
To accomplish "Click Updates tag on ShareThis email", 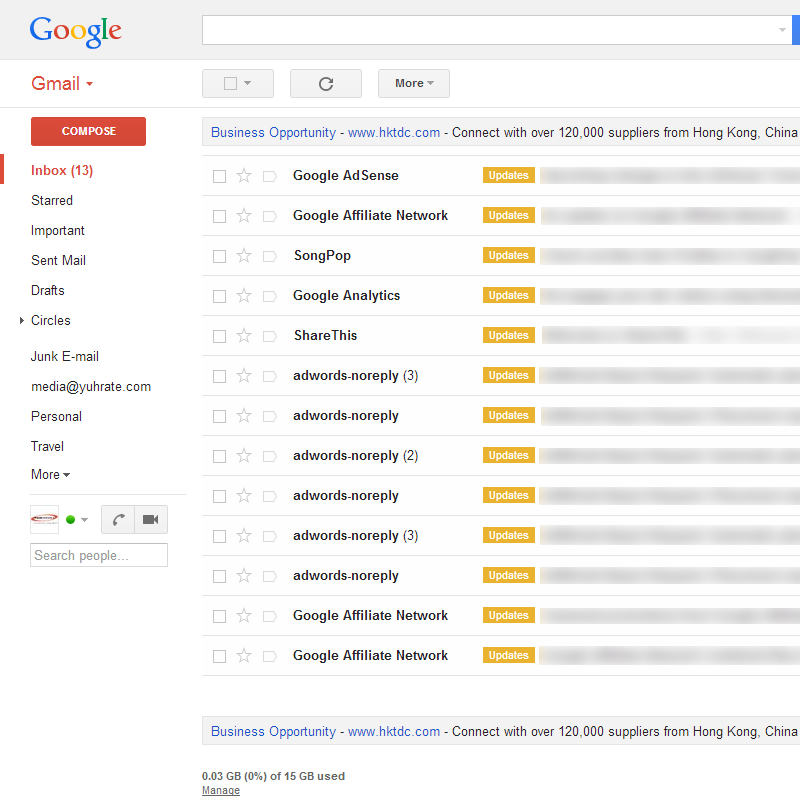I will [x=509, y=335].
